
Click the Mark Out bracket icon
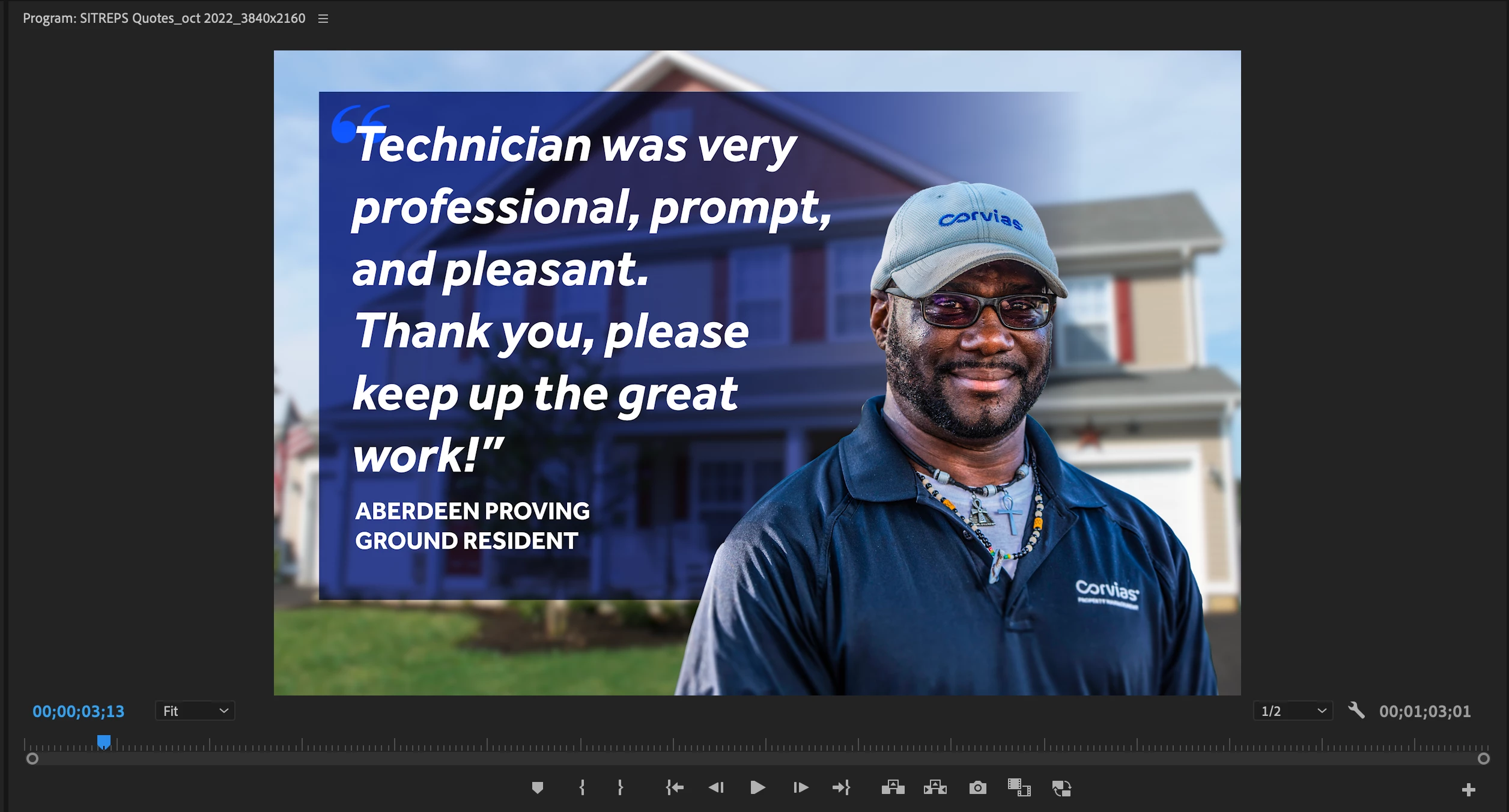tap(620, 787)
